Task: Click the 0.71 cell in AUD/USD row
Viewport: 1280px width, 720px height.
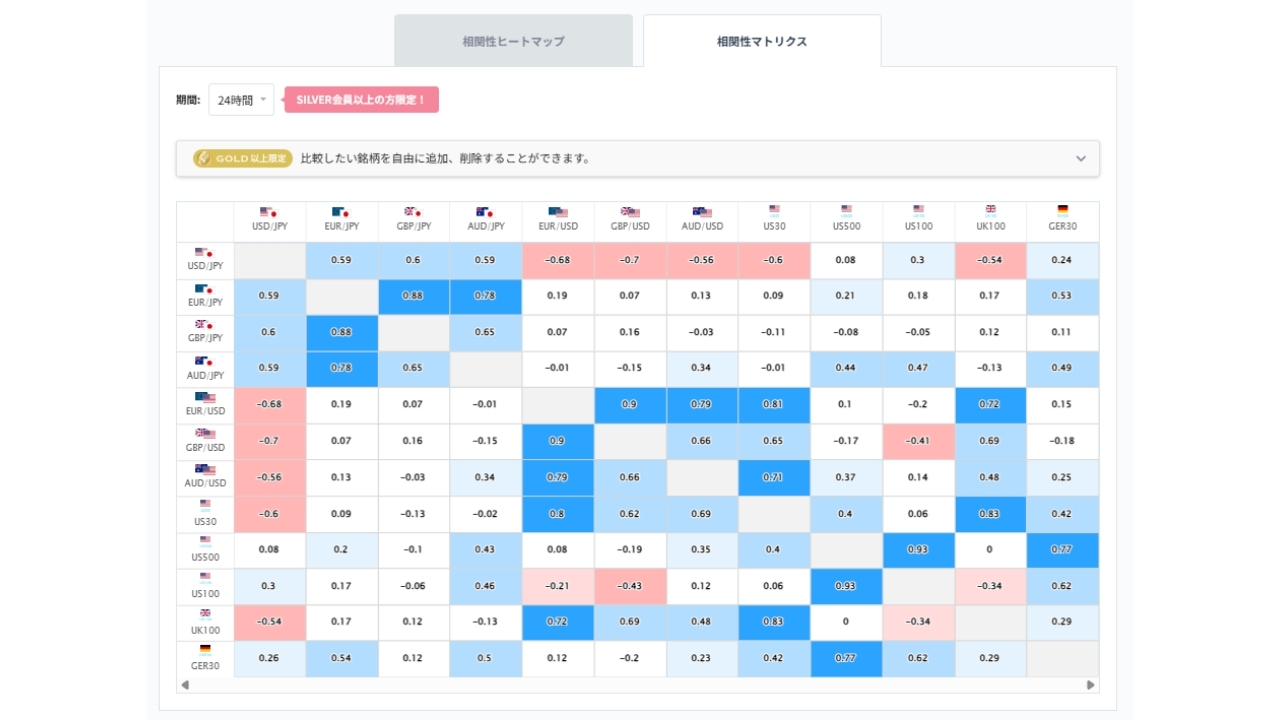Action: (774, 478)
